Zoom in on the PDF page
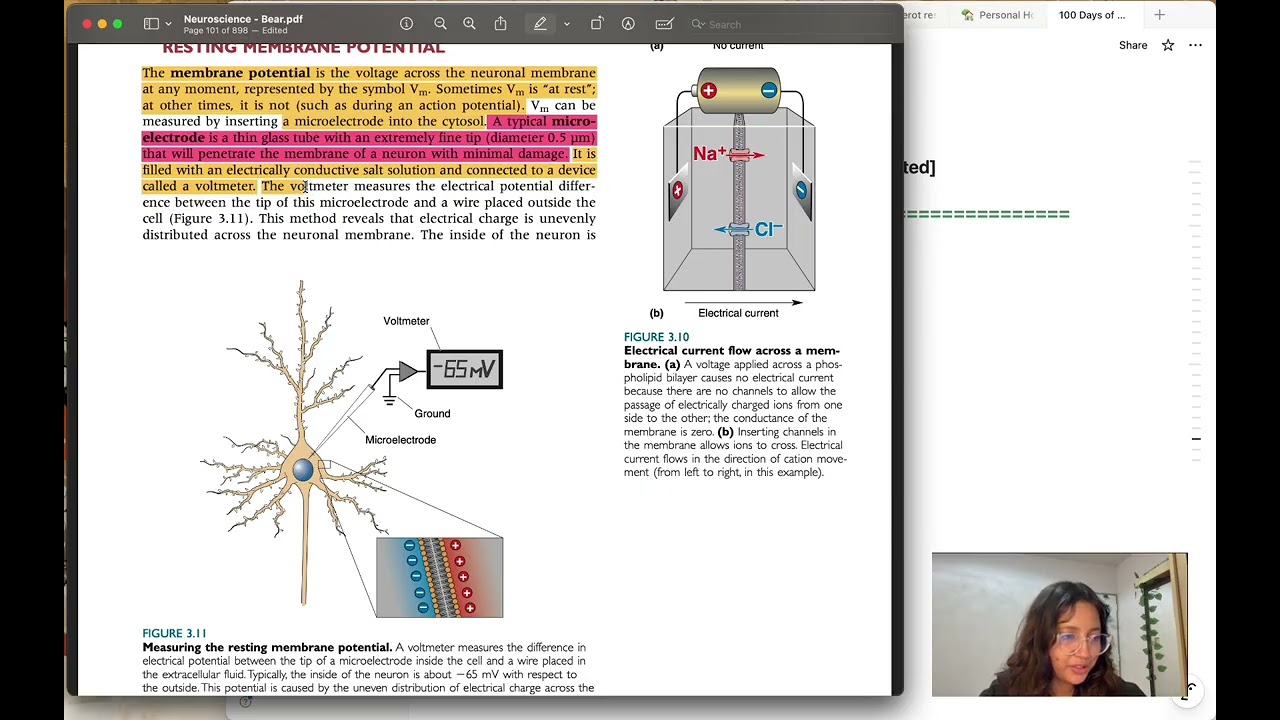Viewport: 1280px width, 720px height. [x=469, y=24]
